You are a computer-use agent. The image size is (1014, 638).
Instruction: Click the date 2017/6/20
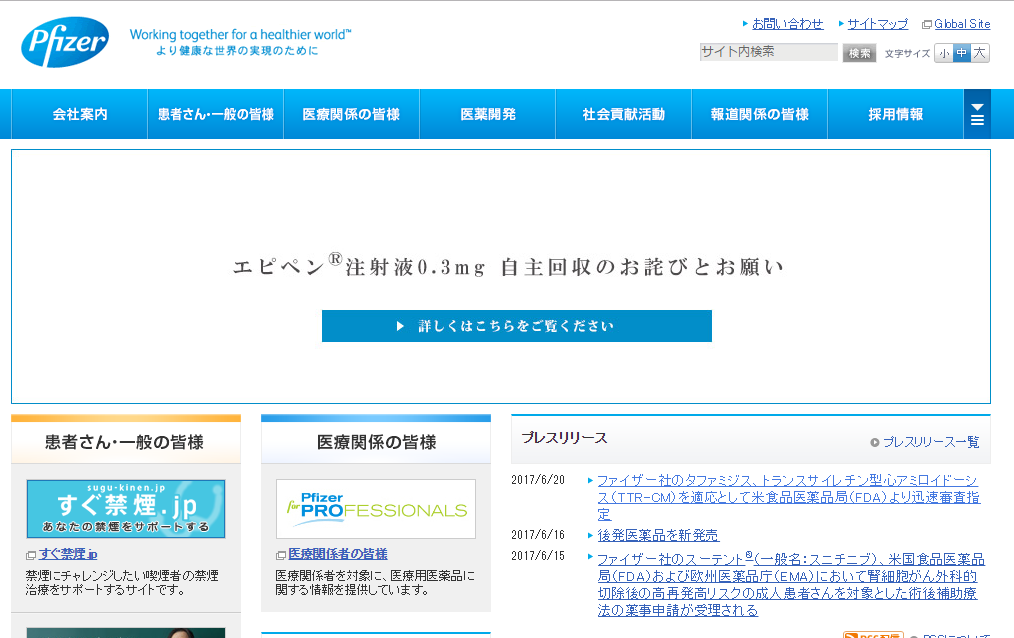(538, 480)
